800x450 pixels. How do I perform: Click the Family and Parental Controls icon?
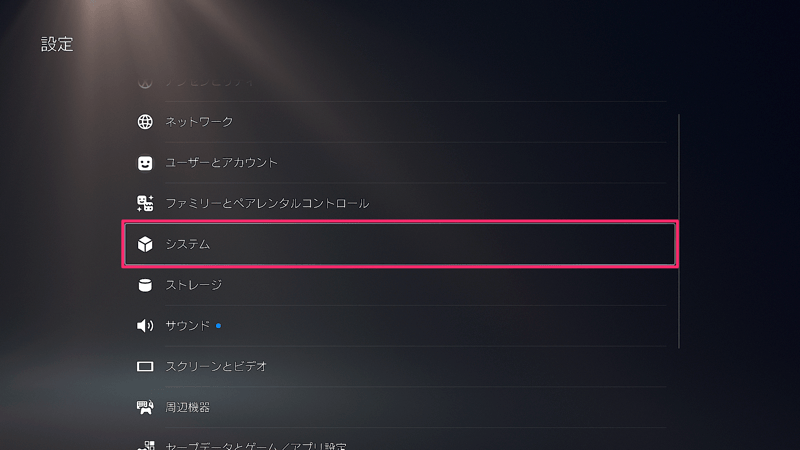pyautogui.click(x=145, y=203)
